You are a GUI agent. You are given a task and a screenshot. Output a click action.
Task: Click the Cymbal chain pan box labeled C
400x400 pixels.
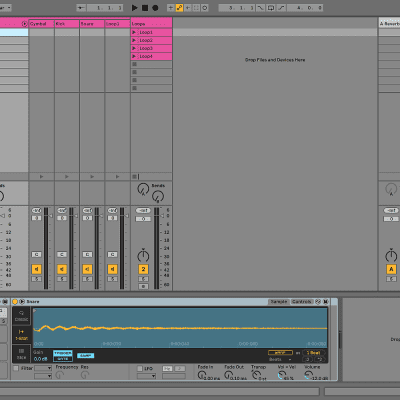(x=36, y=254)
